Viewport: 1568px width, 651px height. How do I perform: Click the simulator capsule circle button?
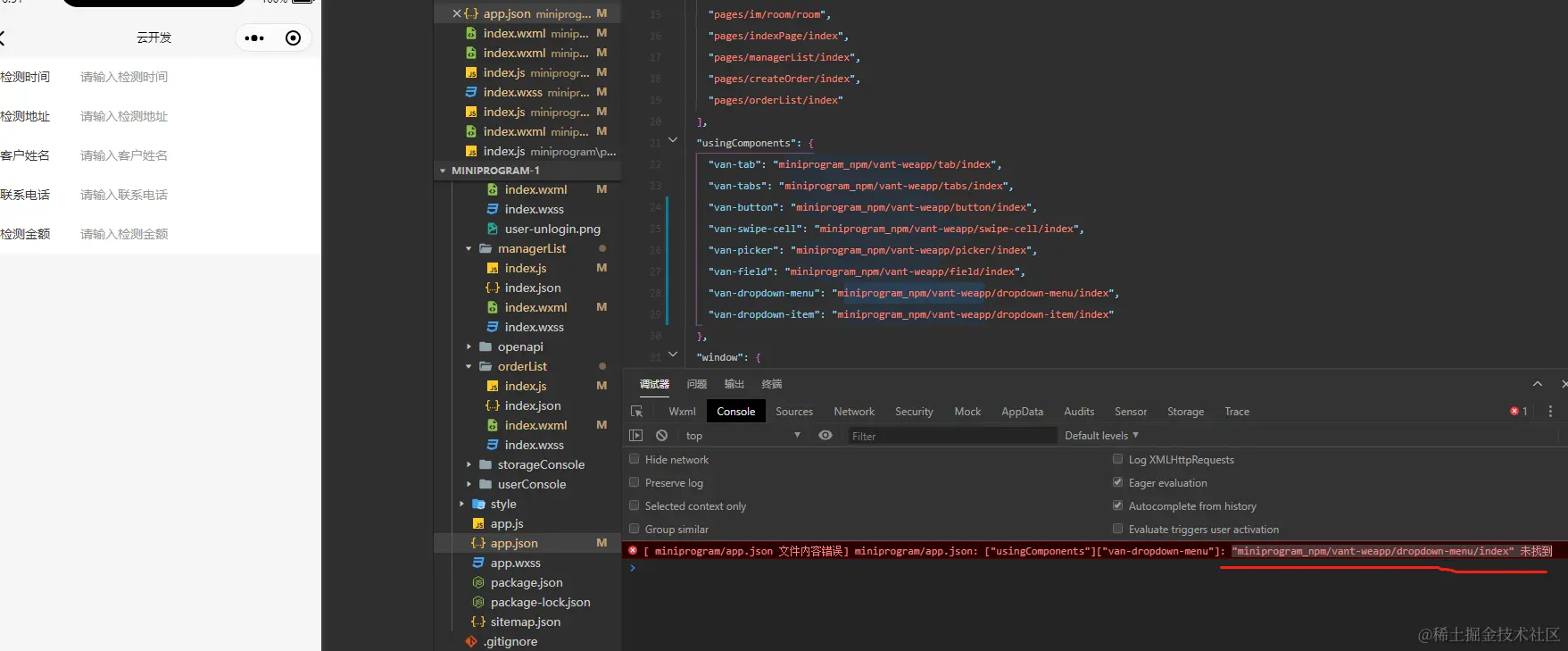293,38
